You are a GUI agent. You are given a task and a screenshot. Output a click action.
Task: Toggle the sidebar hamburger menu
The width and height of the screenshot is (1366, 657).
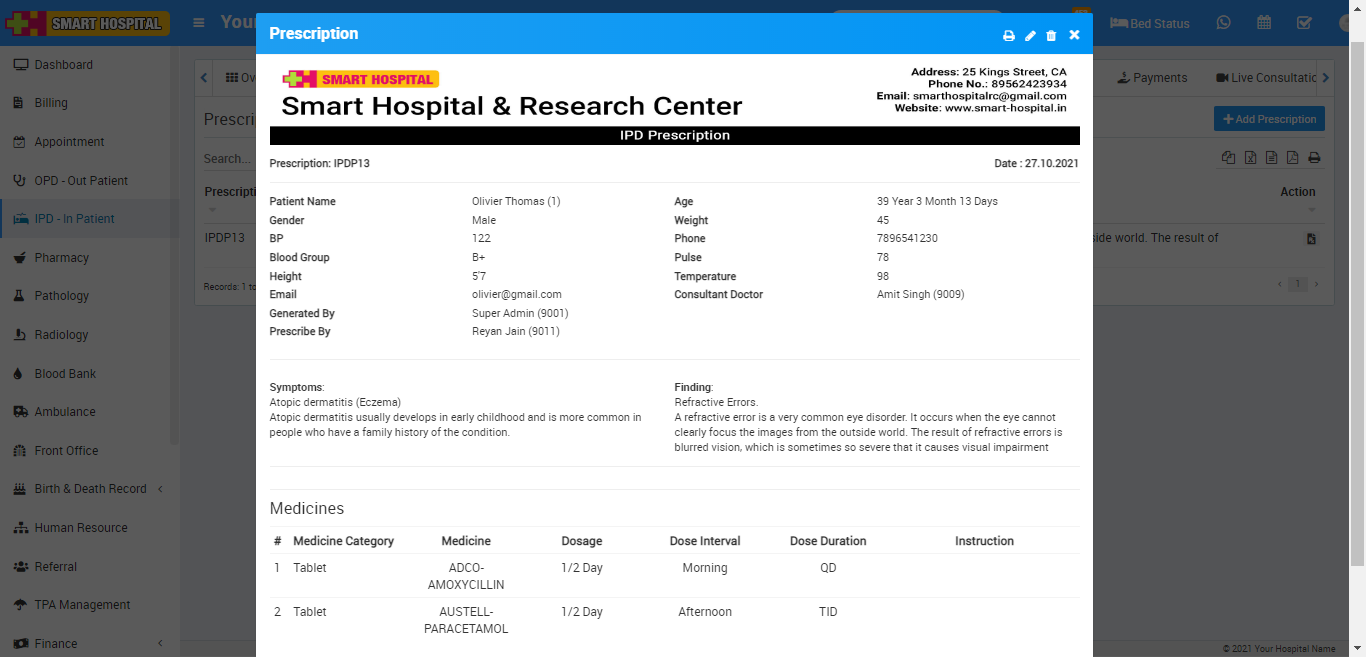tap(199, 22)
